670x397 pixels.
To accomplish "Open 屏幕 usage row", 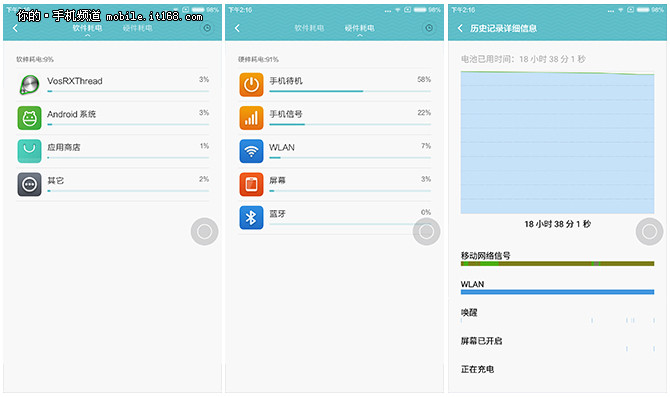I will coord(335,184).
